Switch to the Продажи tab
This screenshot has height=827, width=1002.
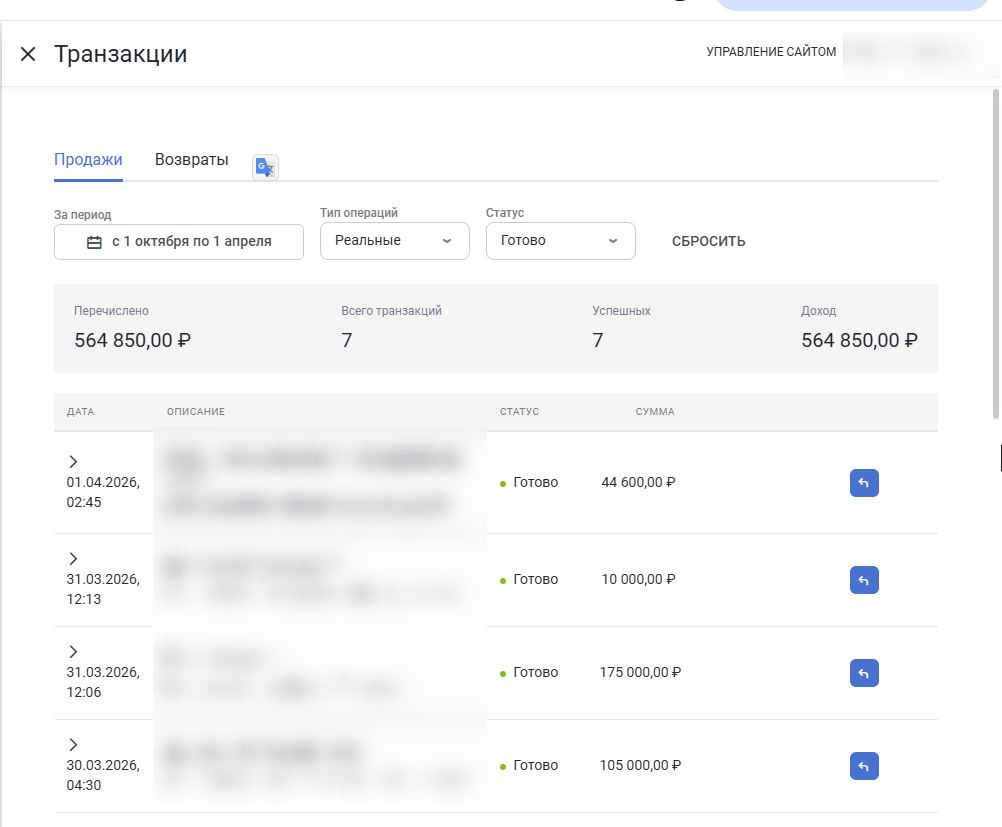(x=88, y=160)
